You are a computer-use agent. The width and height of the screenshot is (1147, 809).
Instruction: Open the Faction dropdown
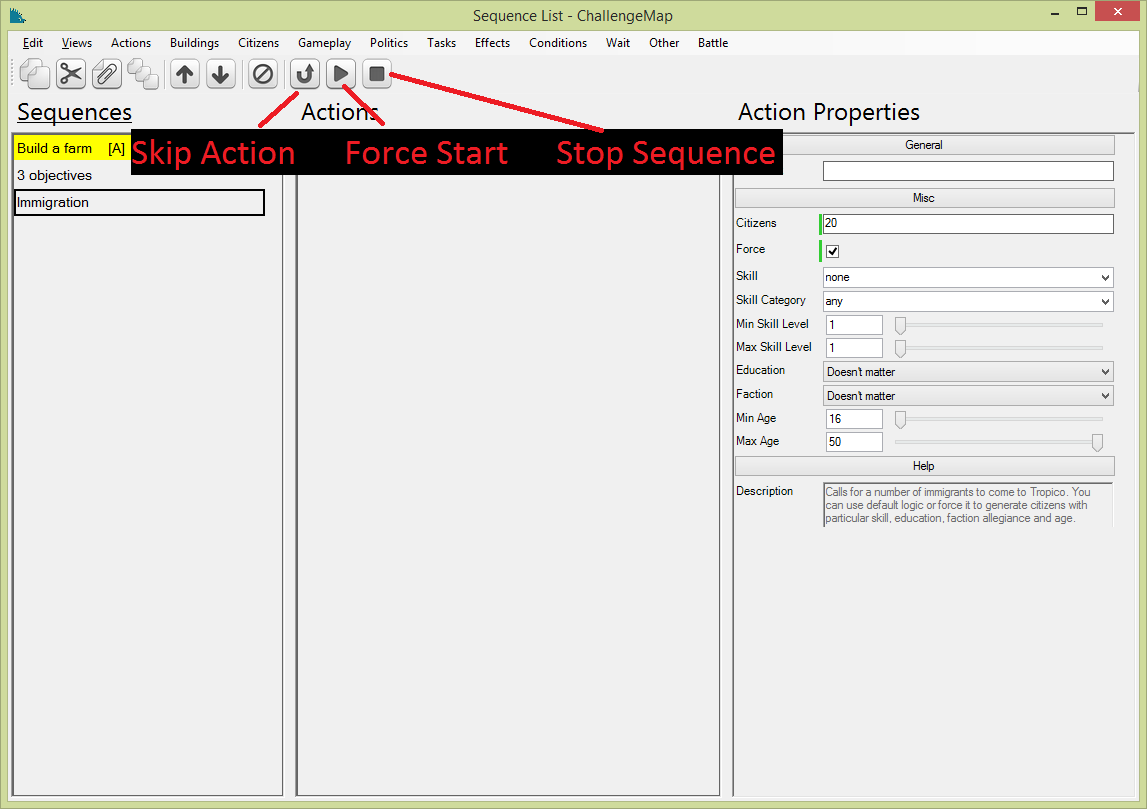pyautogui.click(x=968, y=396)
